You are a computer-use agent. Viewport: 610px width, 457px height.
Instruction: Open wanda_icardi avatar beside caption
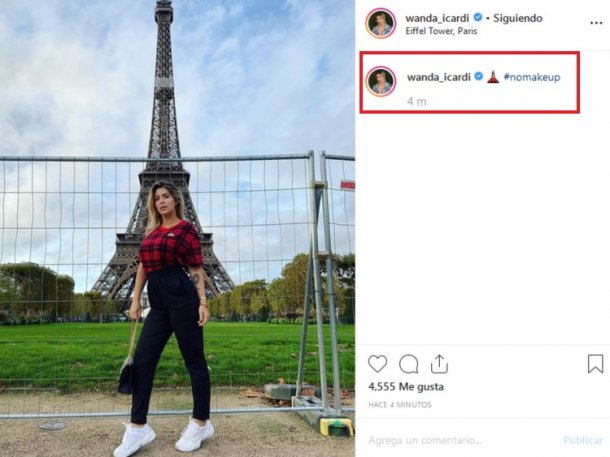click(380, 81)
